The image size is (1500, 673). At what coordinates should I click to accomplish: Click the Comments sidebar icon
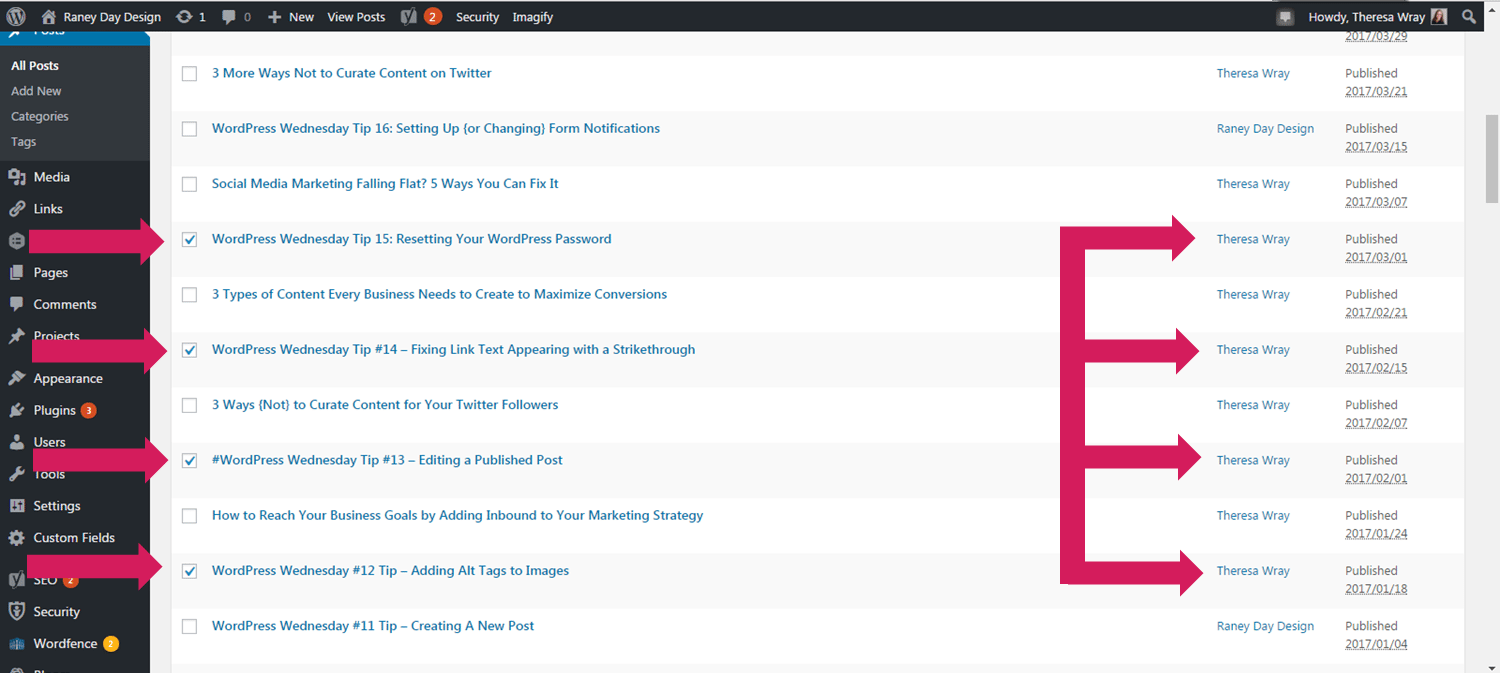click(17, 304)
